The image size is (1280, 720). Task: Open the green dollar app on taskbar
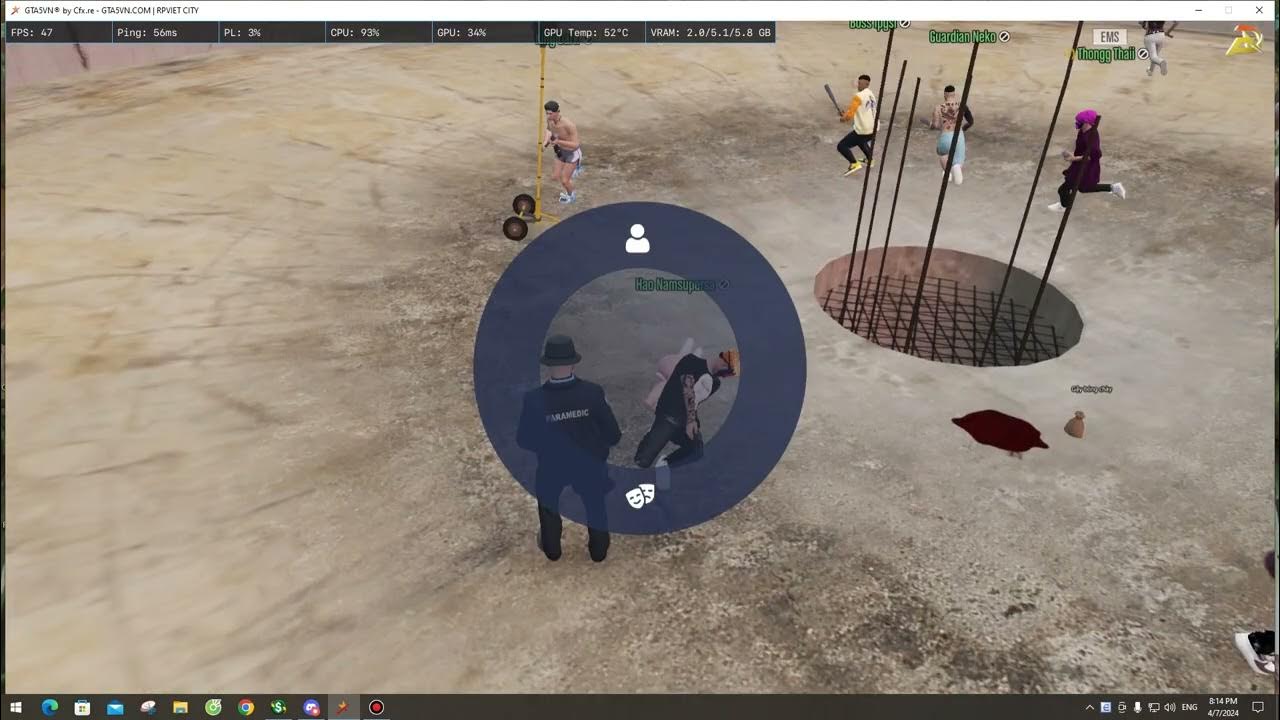click(278, 707)
